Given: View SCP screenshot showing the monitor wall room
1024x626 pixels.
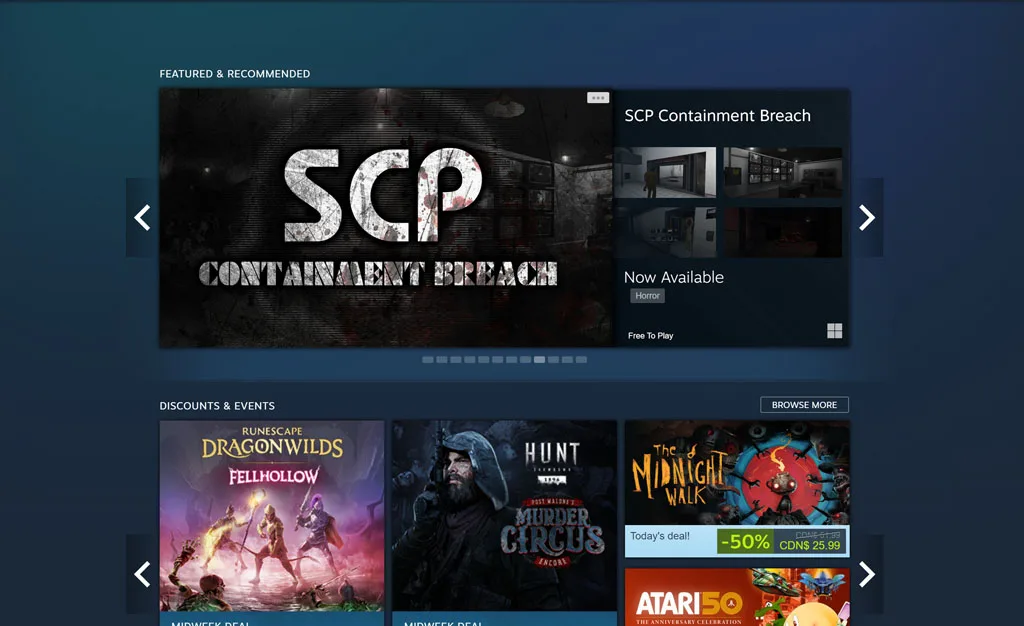Looking at the screenshot, I should pos(782,172).
